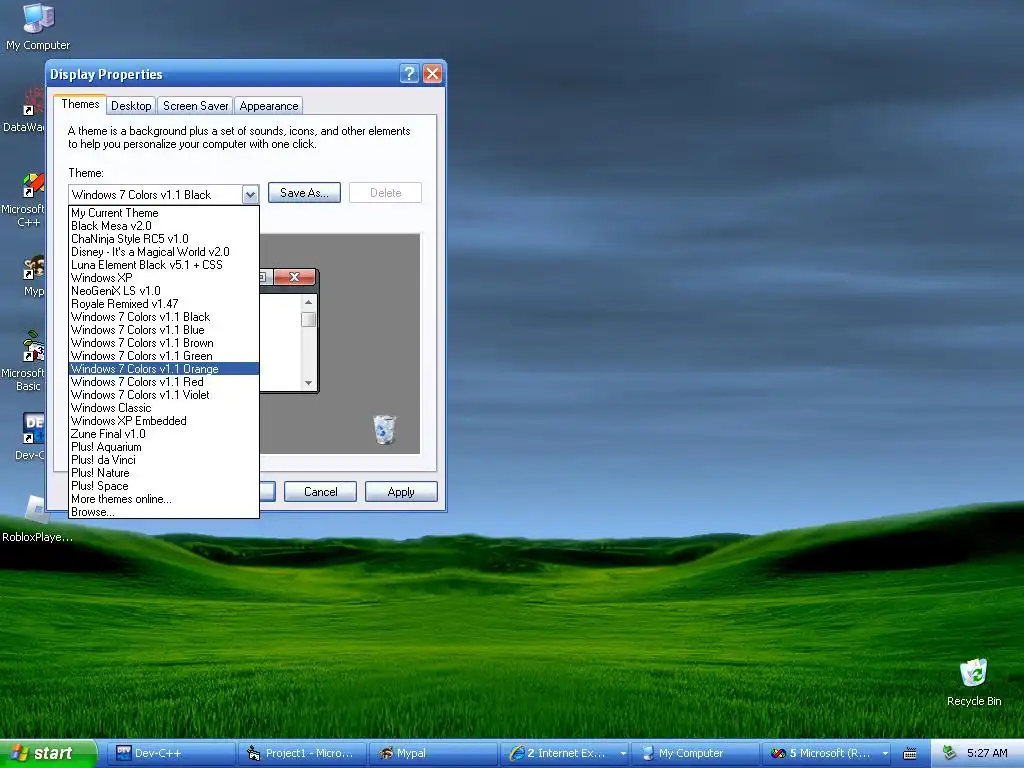Image resolution: width=1024 pixels, height=768 pixels.
Task: Select Plus! Space theme
Action: pyautogui.click(x=164, y=487)
